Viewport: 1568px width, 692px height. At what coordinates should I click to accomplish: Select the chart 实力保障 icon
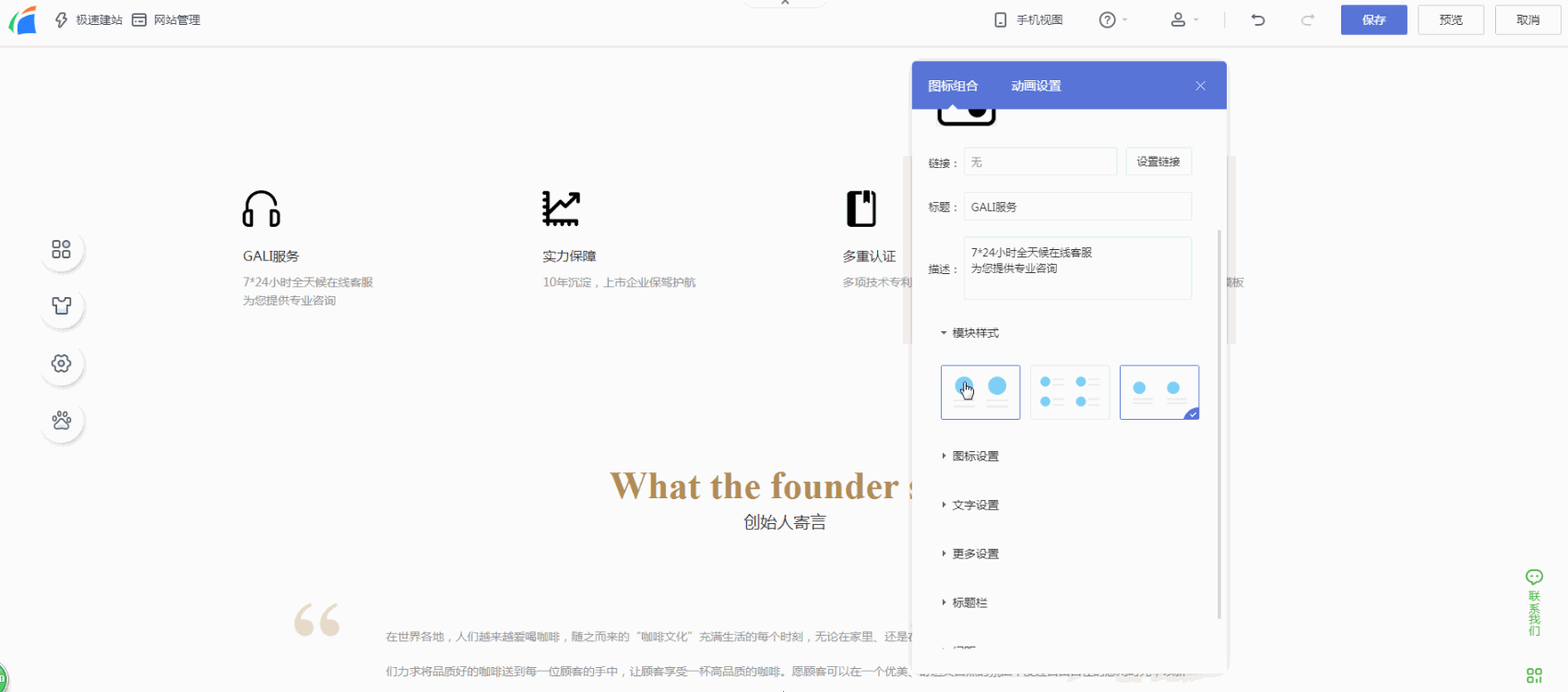point(561,209)
